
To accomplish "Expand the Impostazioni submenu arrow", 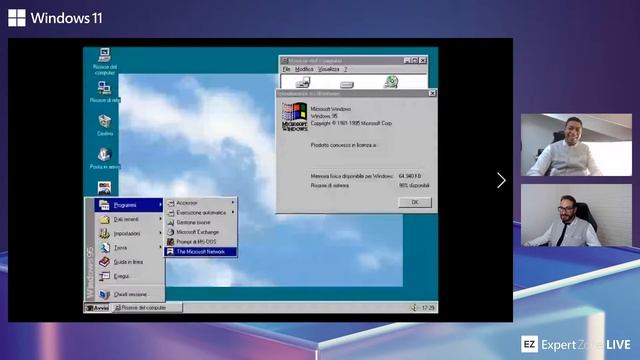I will pyautogui.click(x=160, y=233).
